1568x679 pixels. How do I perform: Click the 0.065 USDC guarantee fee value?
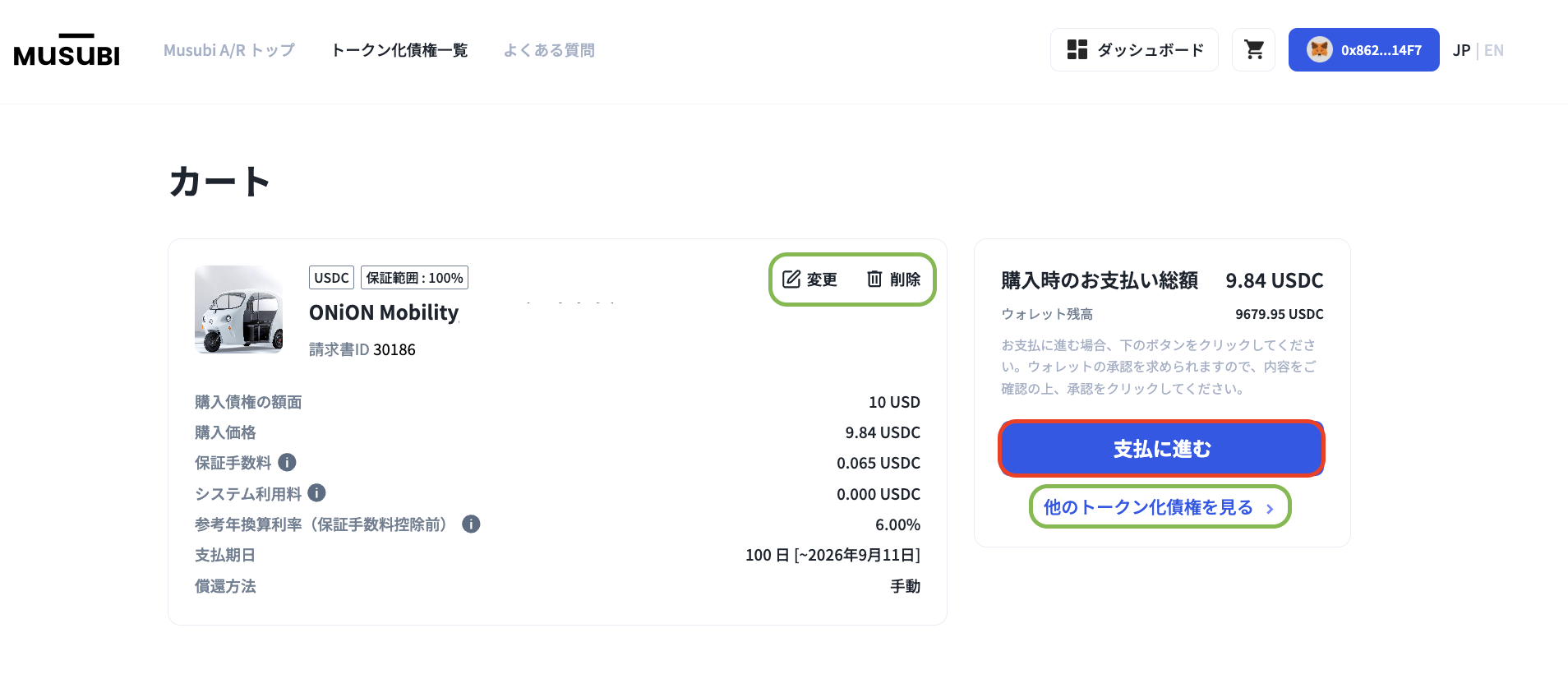[879, 463]
